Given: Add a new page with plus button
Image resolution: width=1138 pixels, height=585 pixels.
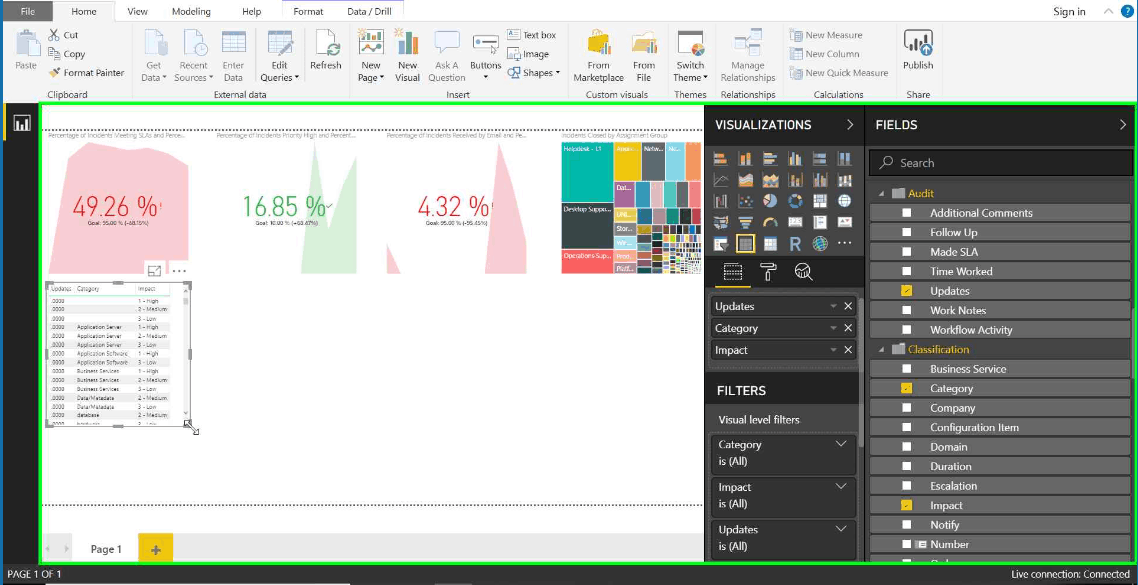Looking at the screenshot, I should 155,549.
